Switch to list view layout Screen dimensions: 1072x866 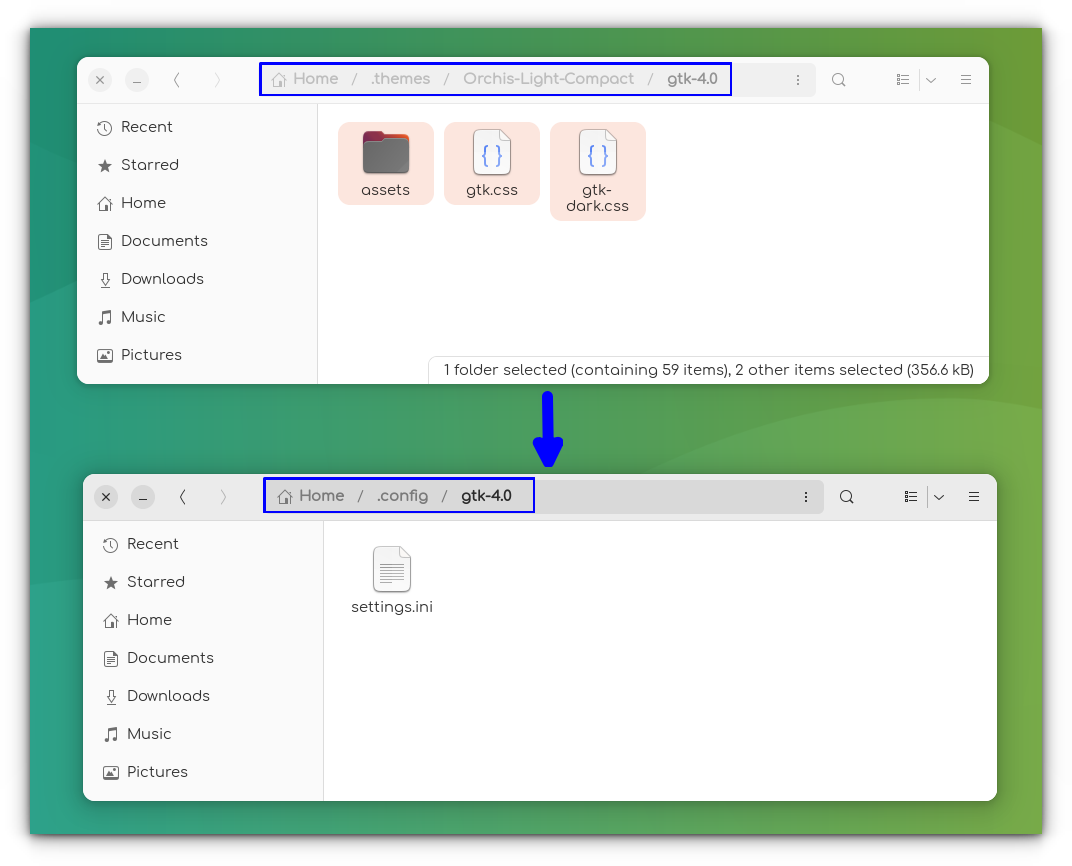tap(902, 79)
